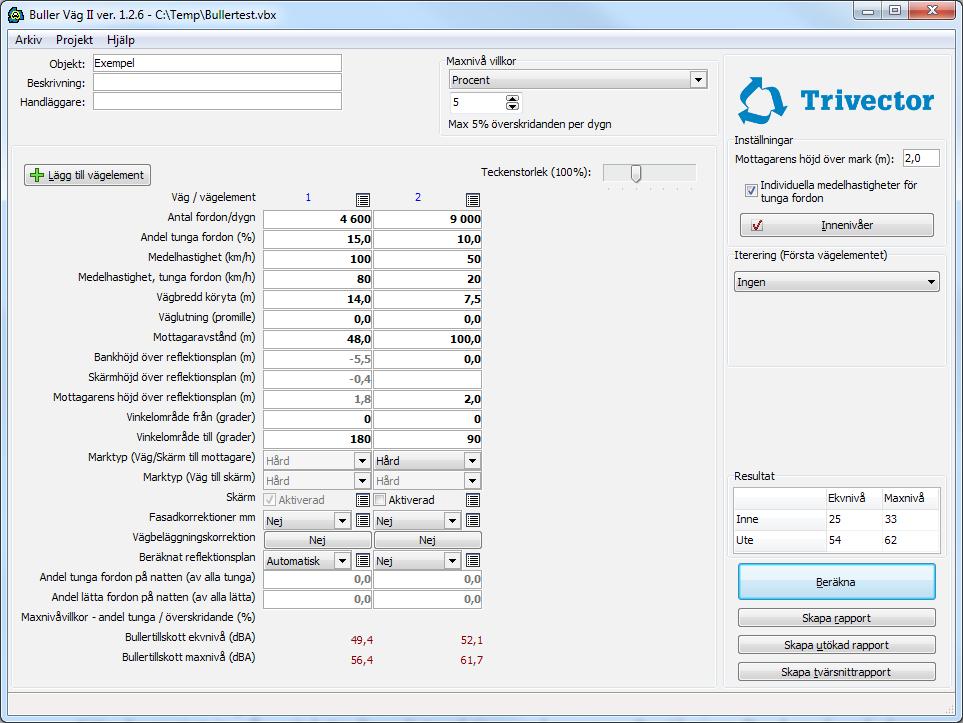The image size is (963, 723).
Task: Open the list icon beside road element 1 header
Action: (x=362, y=200)
